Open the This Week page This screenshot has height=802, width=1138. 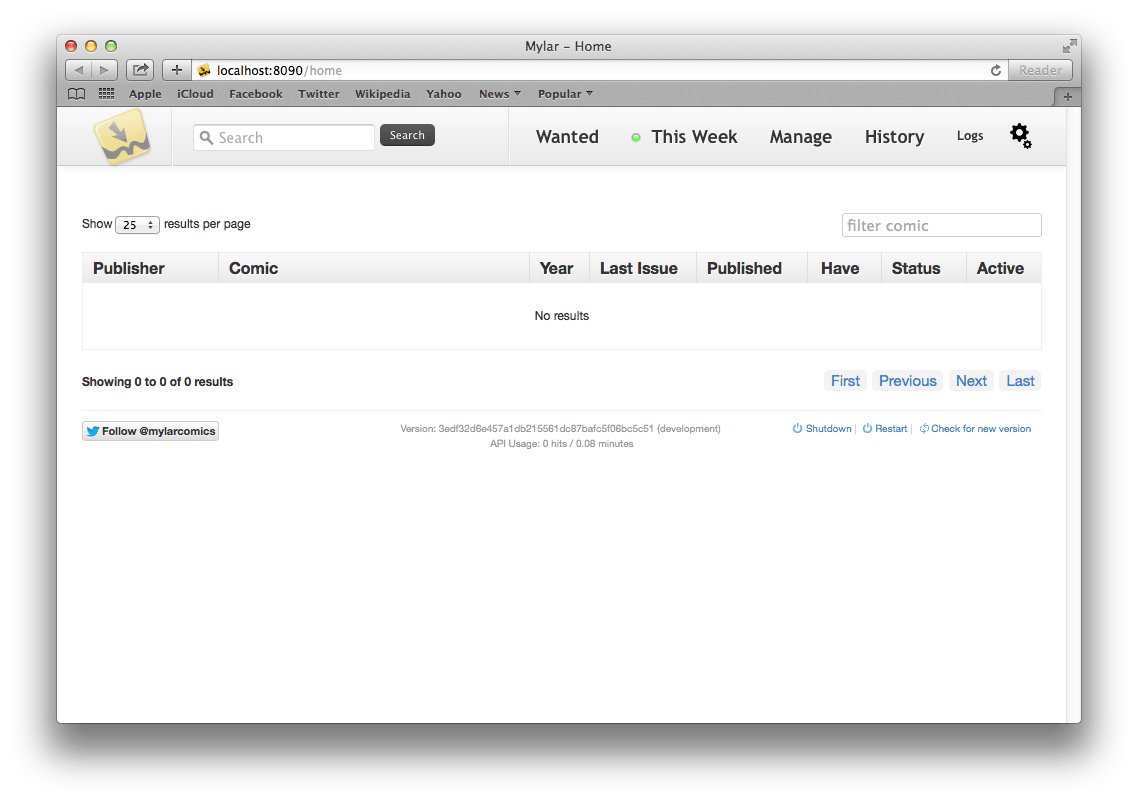[693, 137]
